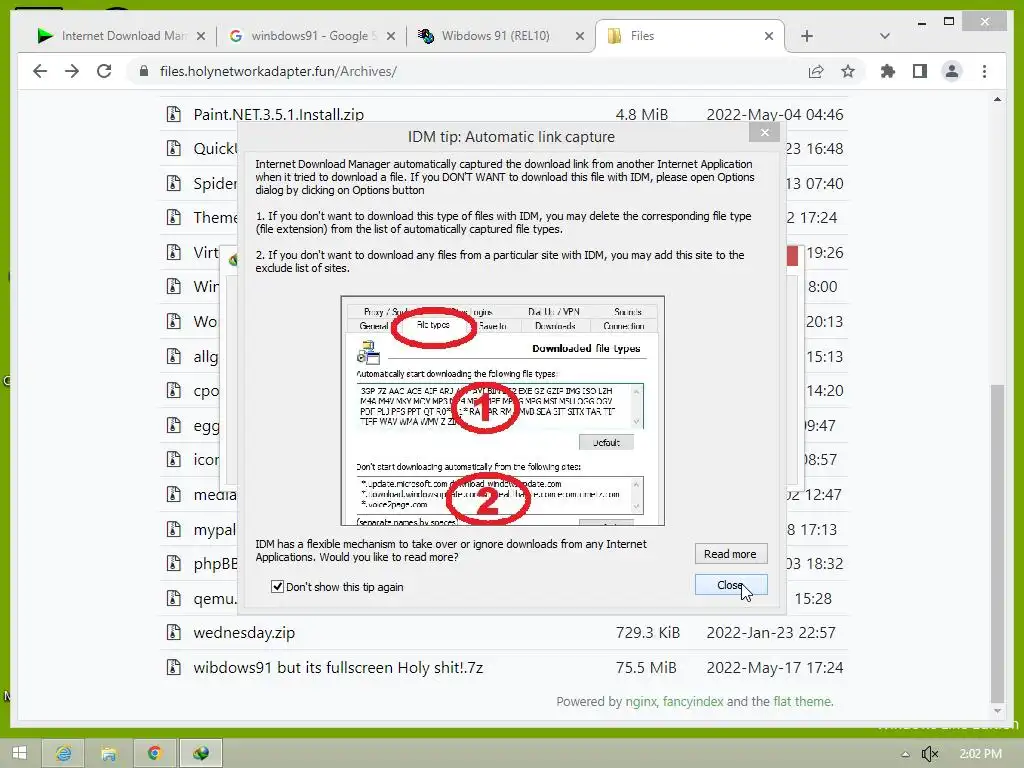Click archive icon next to mypal entry
1024x768 pixels.
173,529
